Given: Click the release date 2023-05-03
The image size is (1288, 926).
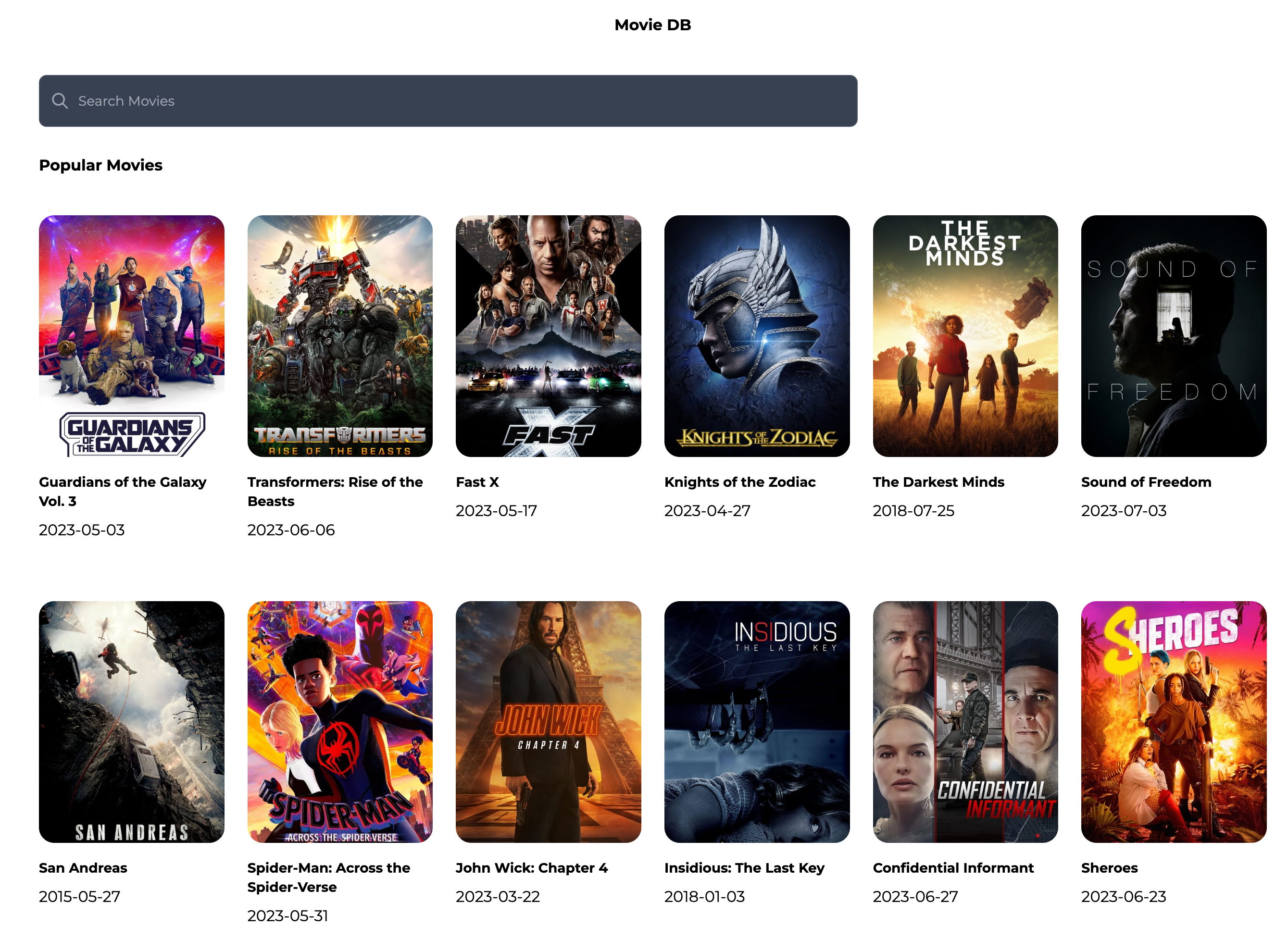Looking at the screenshot, I should 82,530.
